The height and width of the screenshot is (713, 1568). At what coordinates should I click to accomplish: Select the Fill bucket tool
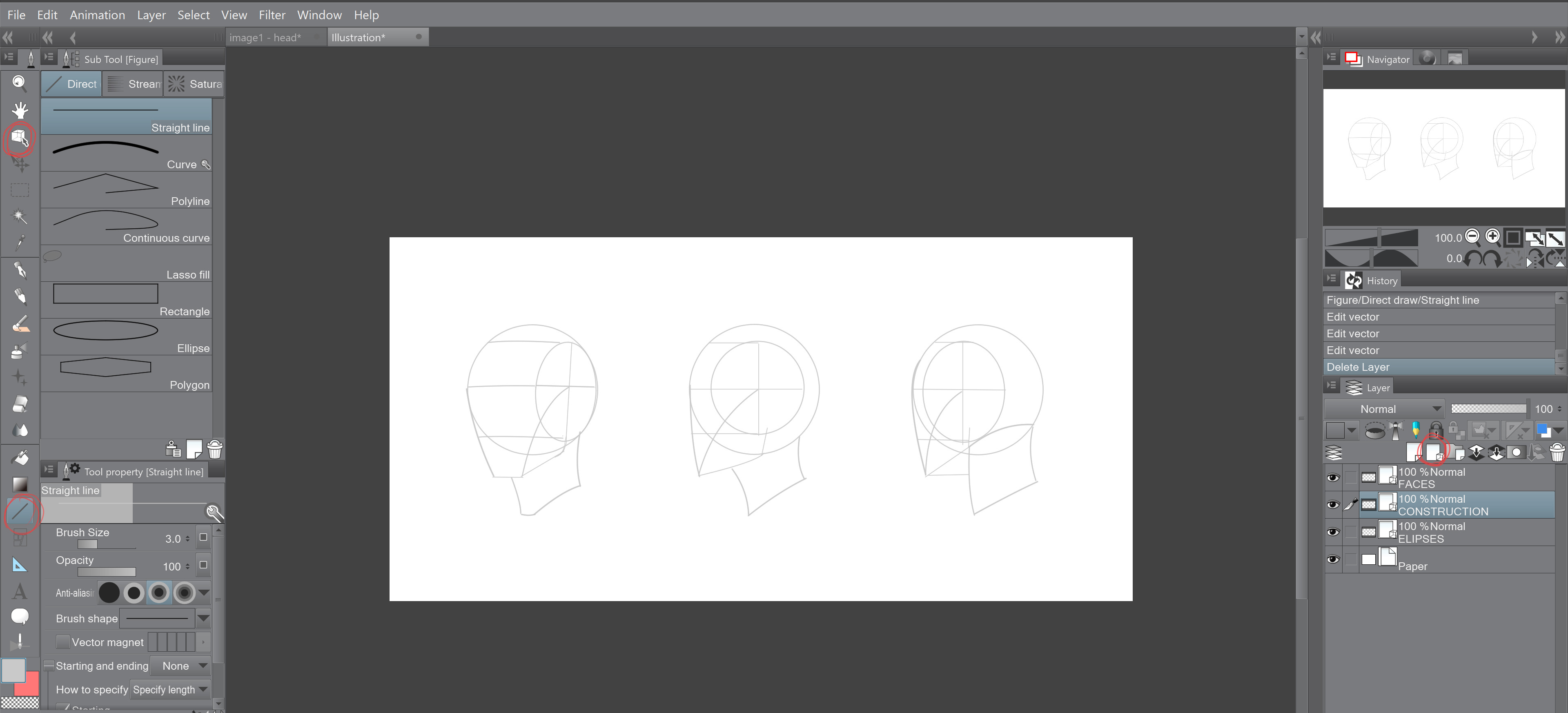tap(20, 457)
